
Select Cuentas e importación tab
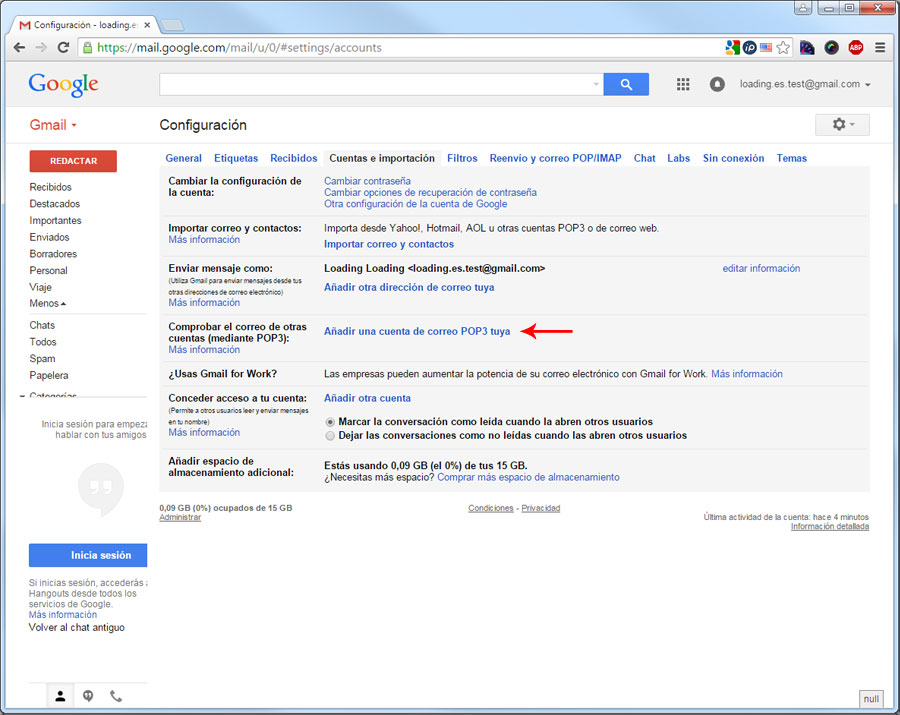click(x=382, y=158)
